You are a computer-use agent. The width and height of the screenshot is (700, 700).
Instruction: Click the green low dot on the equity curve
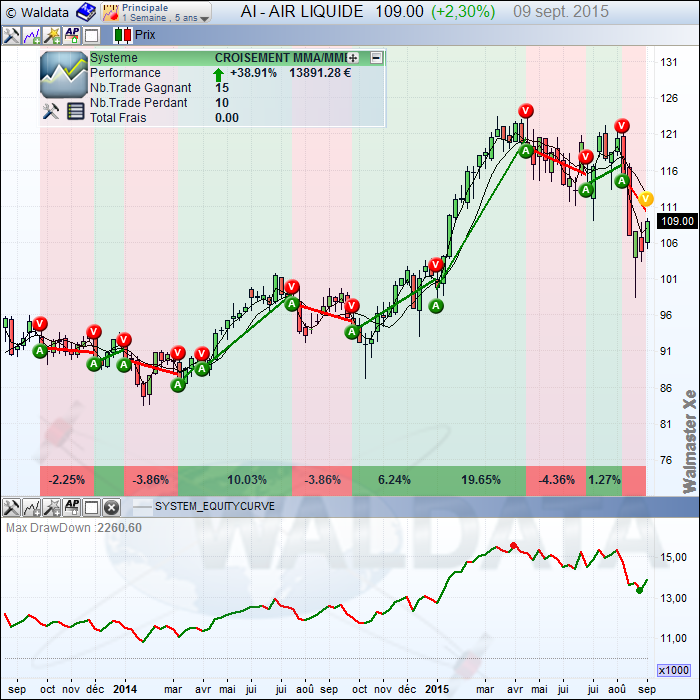(x=639, y=590)
